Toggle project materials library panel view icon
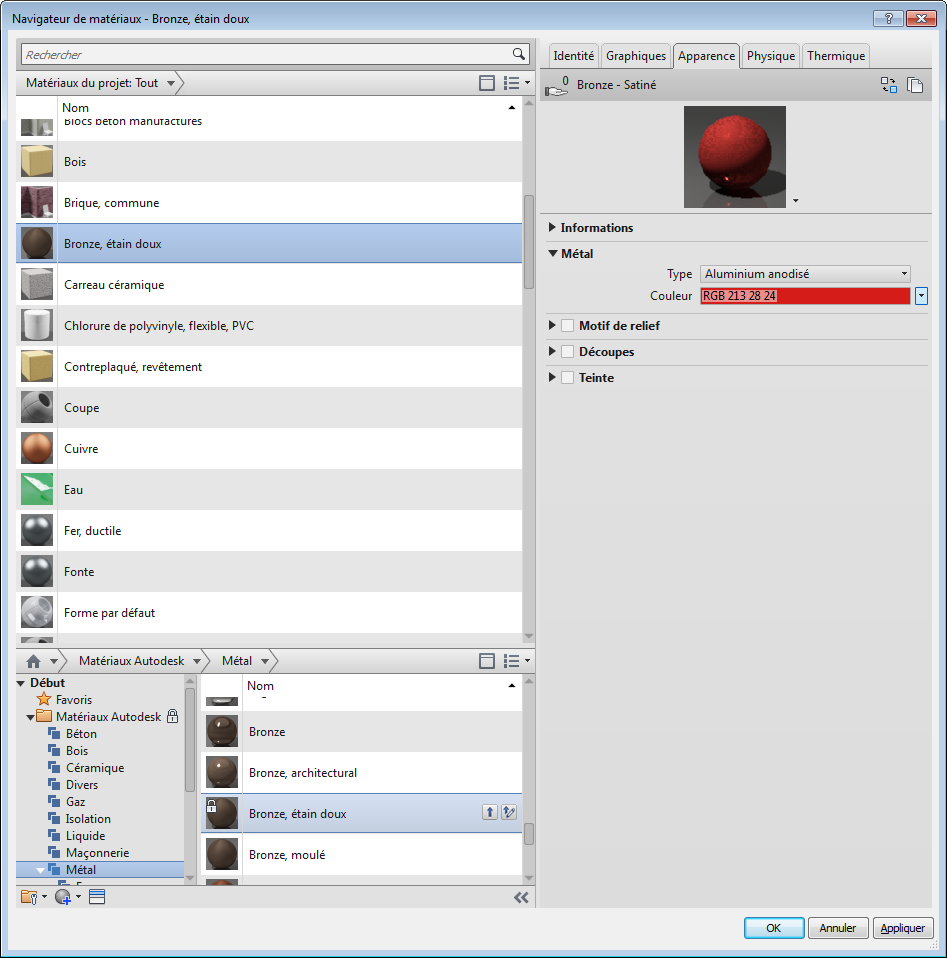 point(487,82)
